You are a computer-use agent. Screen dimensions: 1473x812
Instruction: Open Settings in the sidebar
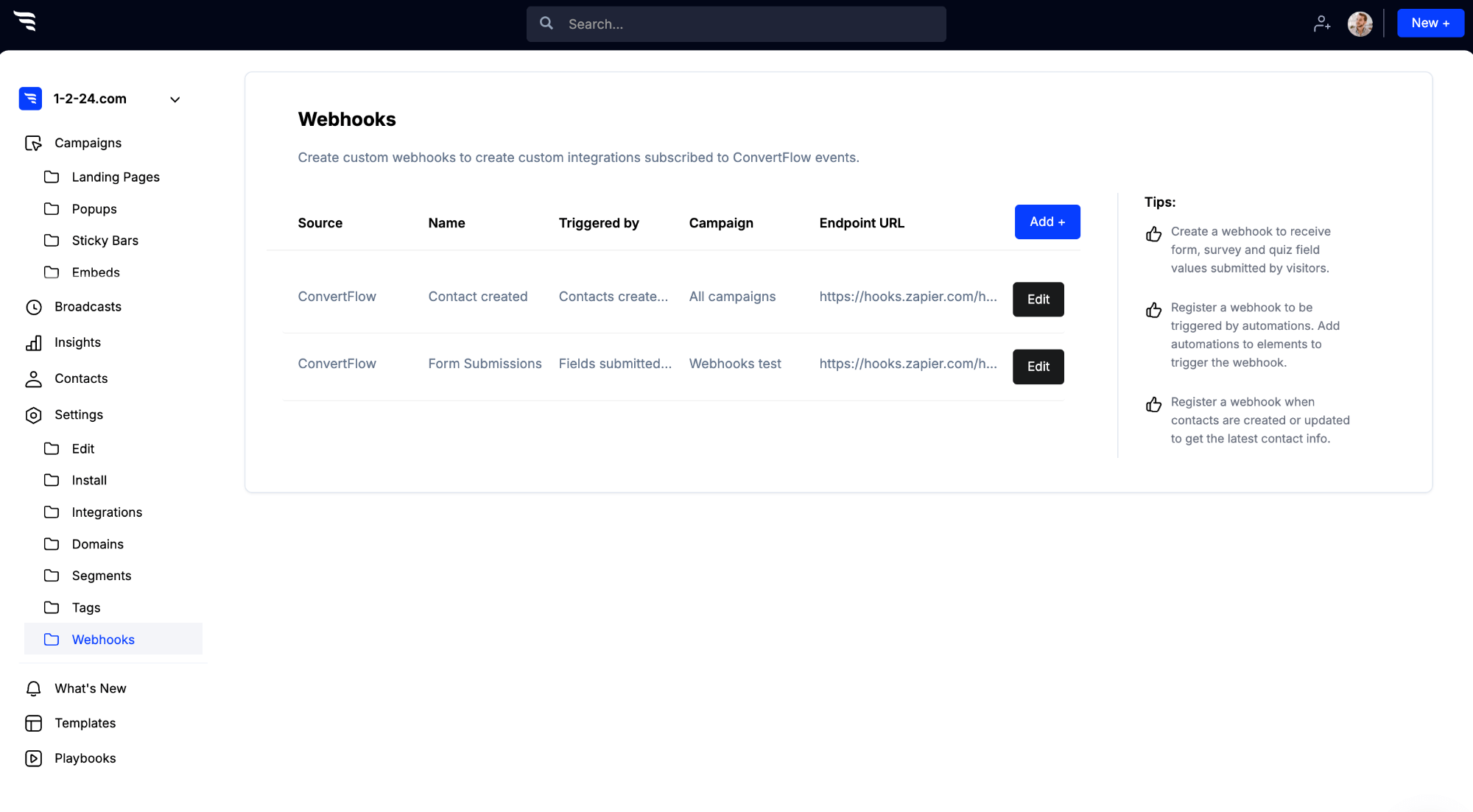[x=79, y=414]
